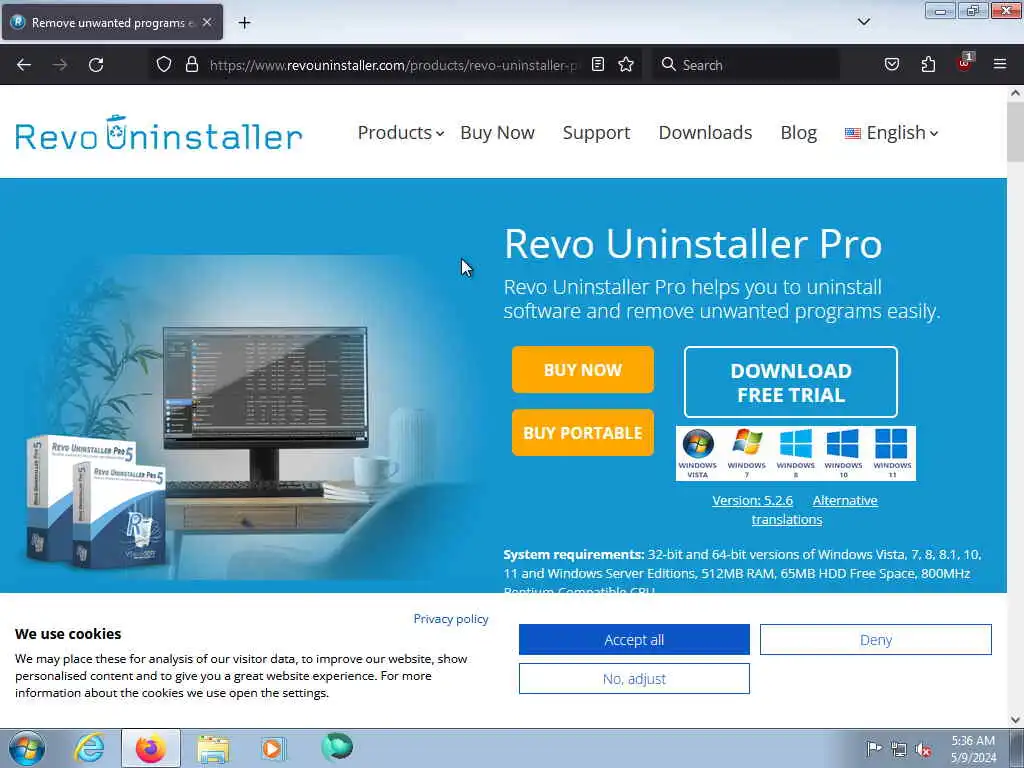
Task: Click DOWNLOAD FREE TRIAL button
Action: pyautogui.click(x=791, y=382)
